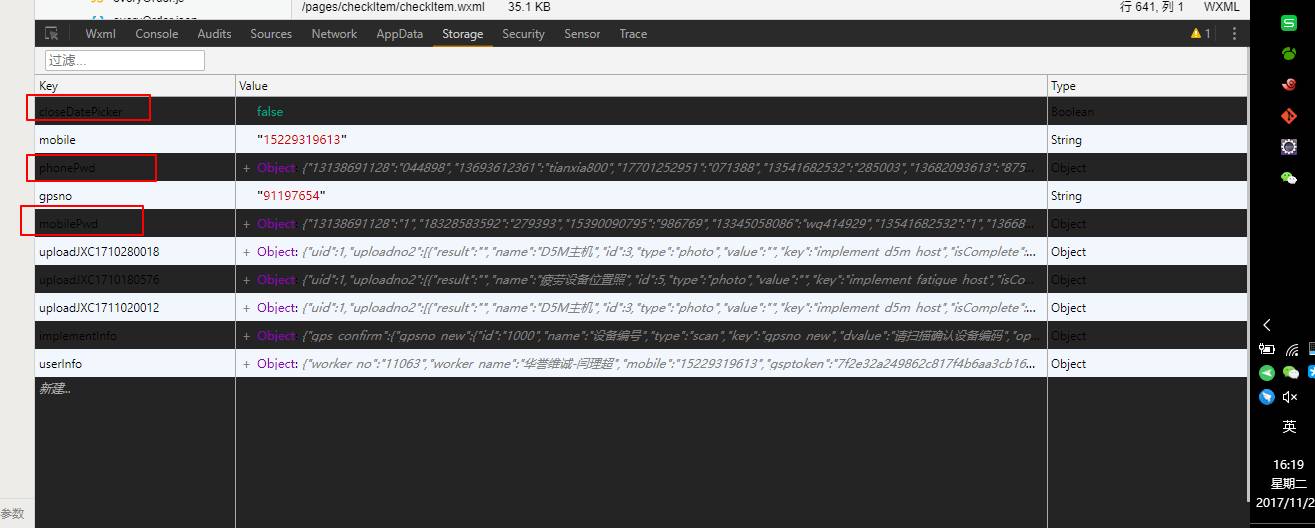The width and height of the screenshot is (1315, 528).
Task: Click the "91197654" gpsno value
Action: coord(291,196)
